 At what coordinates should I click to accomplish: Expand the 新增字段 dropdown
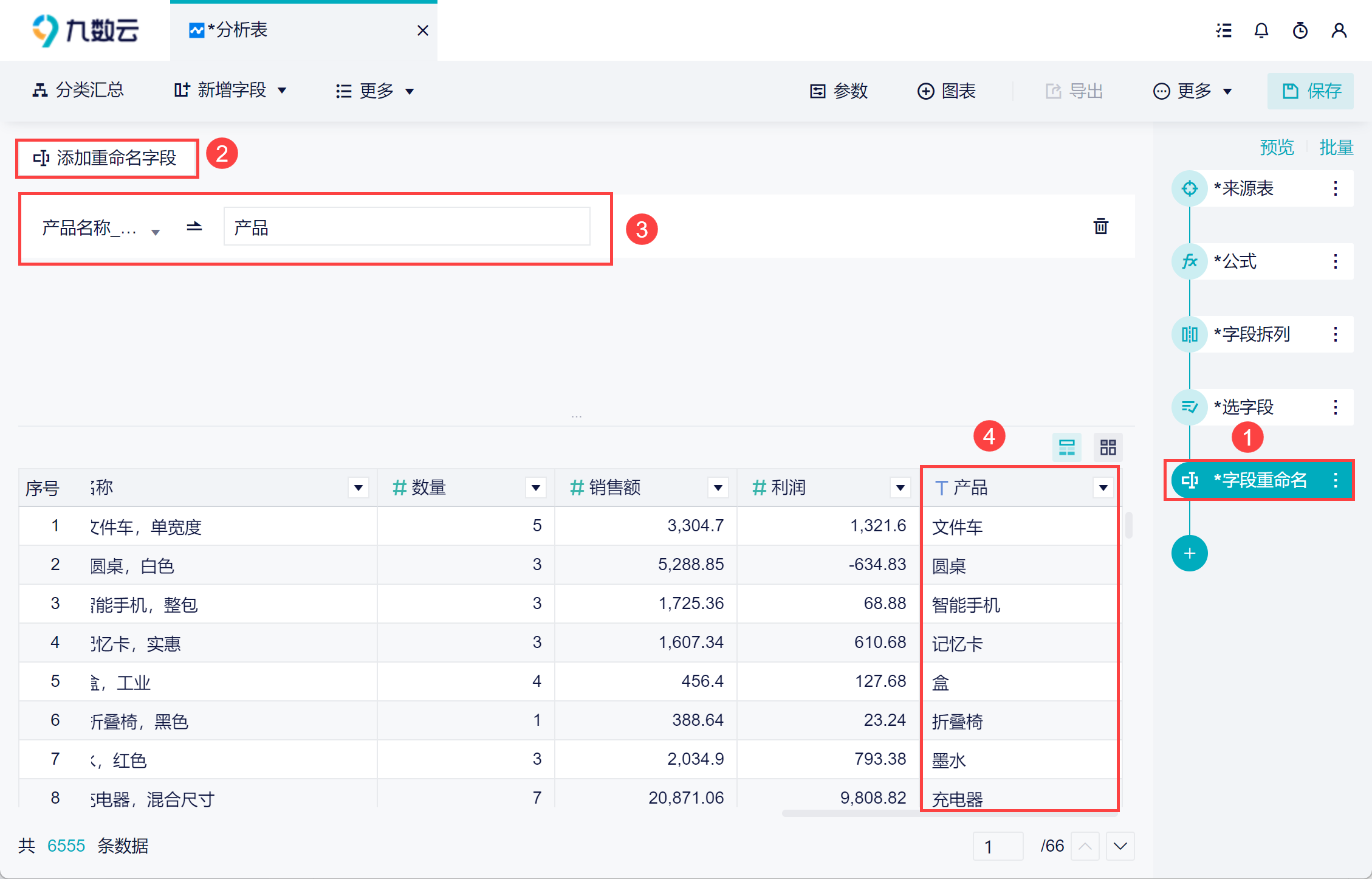(x=230, y=91)
